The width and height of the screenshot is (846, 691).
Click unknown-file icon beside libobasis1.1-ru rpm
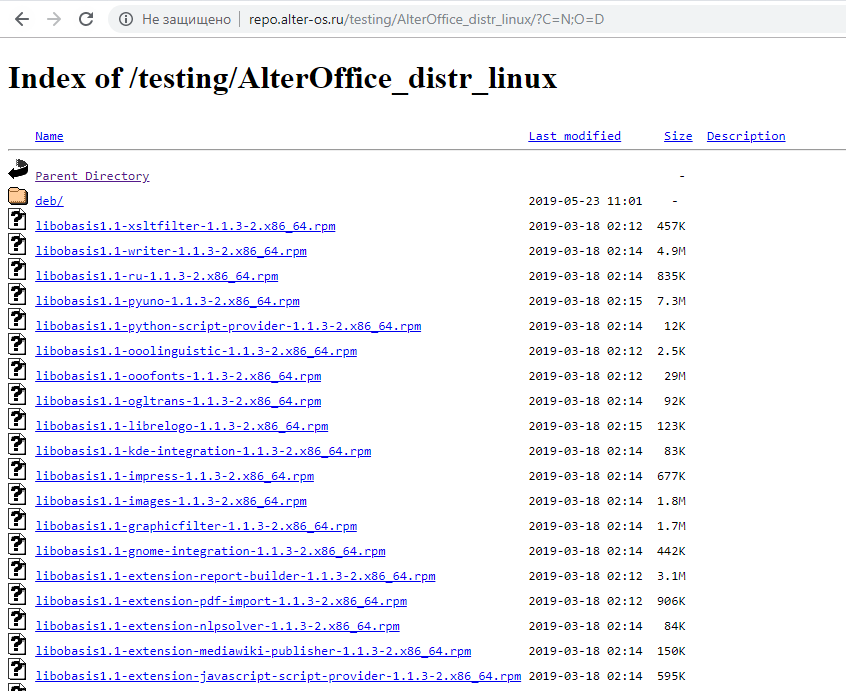(x=17, y=269)
